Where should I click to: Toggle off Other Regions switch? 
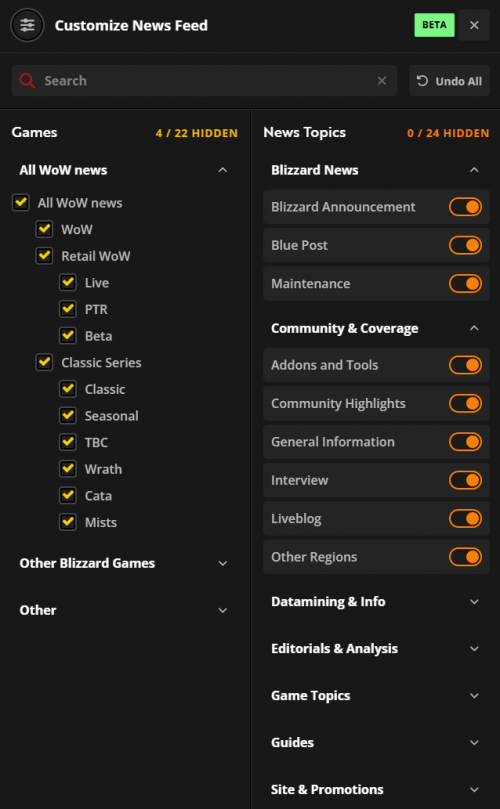coord(465,557)
